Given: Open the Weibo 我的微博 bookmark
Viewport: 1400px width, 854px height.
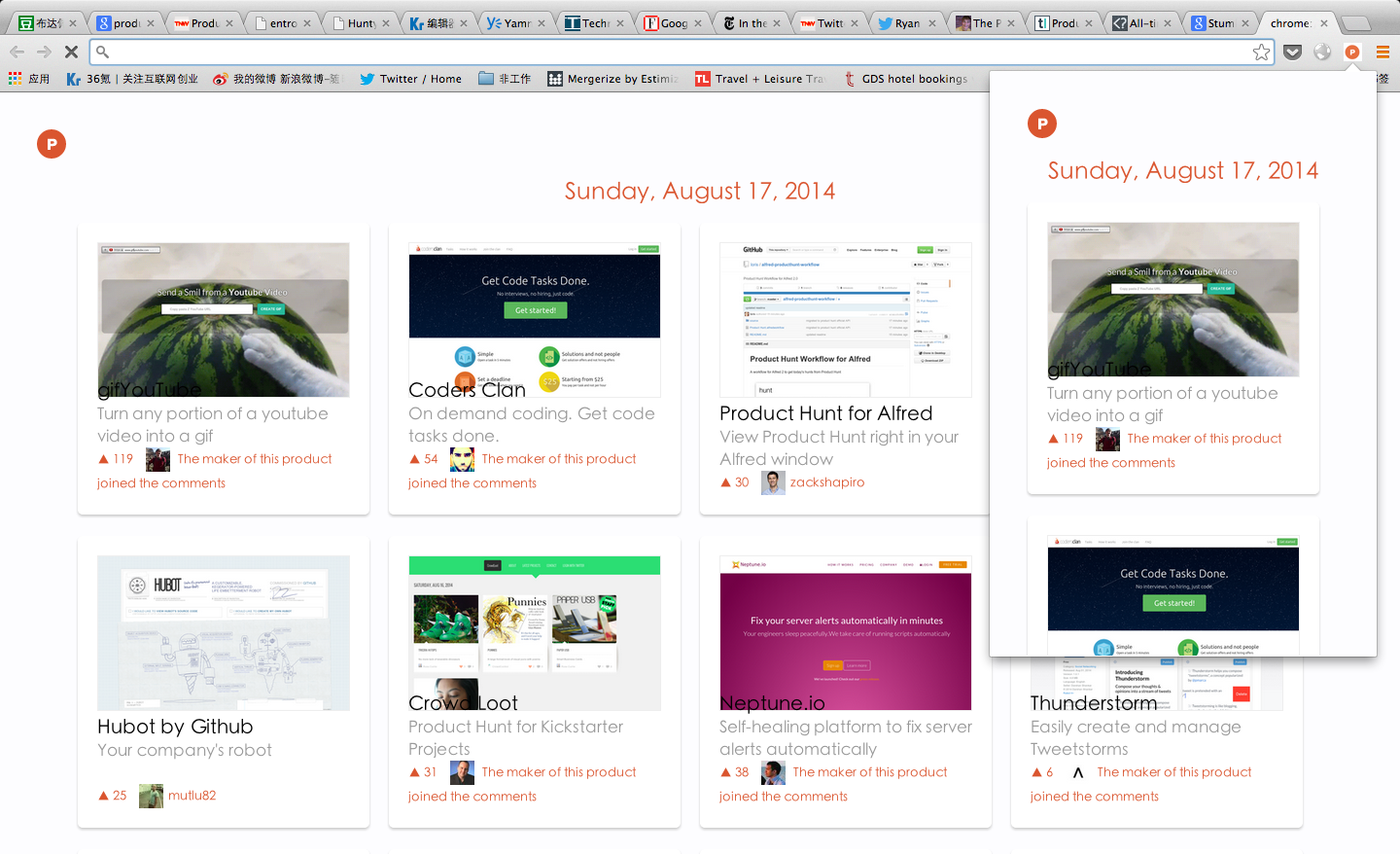Looking at the screenshot, I should click(277, 79).
